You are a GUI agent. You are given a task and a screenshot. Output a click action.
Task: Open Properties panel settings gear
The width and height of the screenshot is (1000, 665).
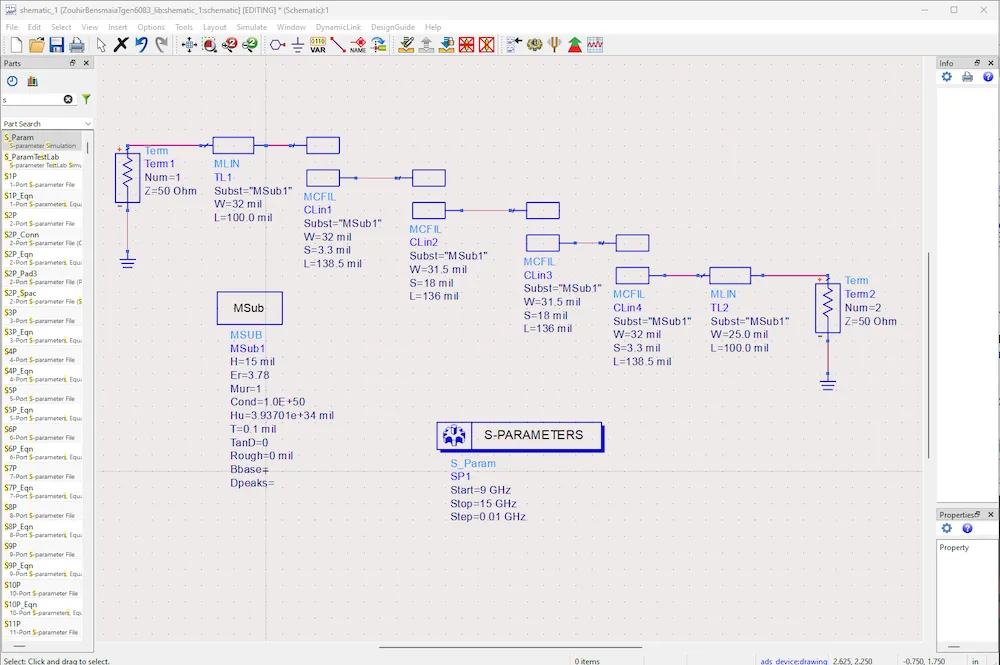[947, 529]
